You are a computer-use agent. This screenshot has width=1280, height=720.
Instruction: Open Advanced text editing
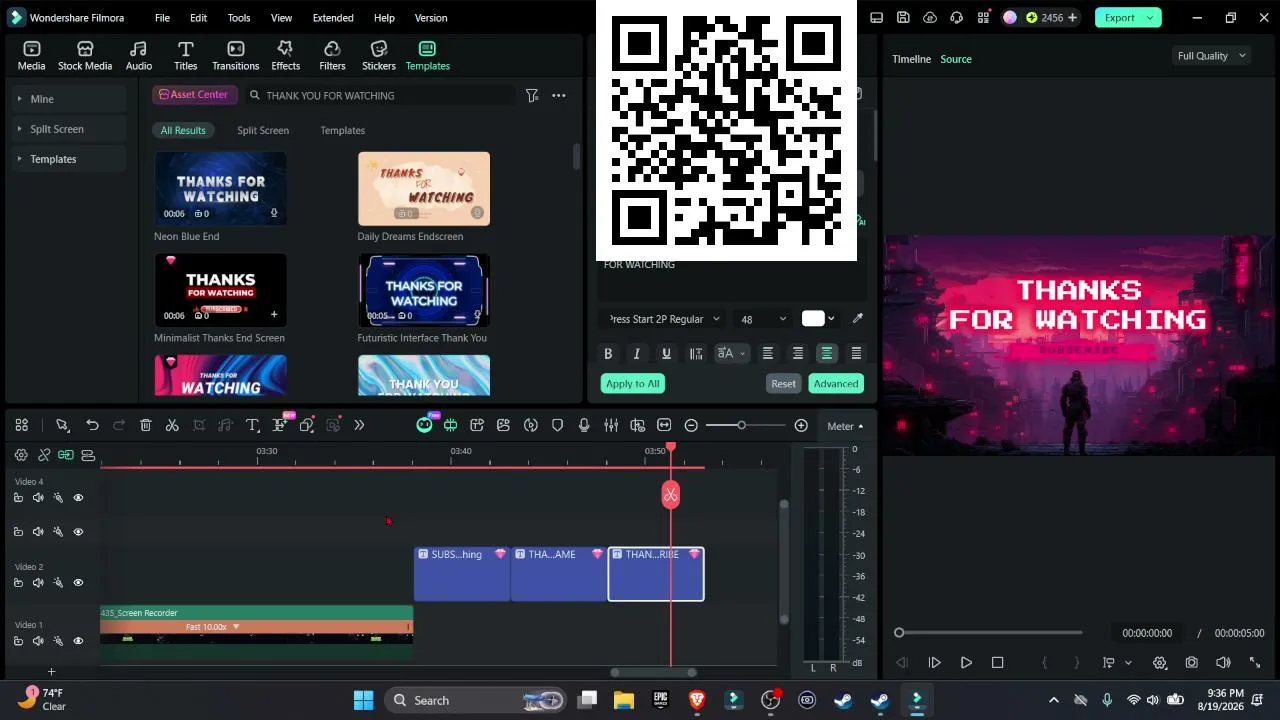(836, 384)
